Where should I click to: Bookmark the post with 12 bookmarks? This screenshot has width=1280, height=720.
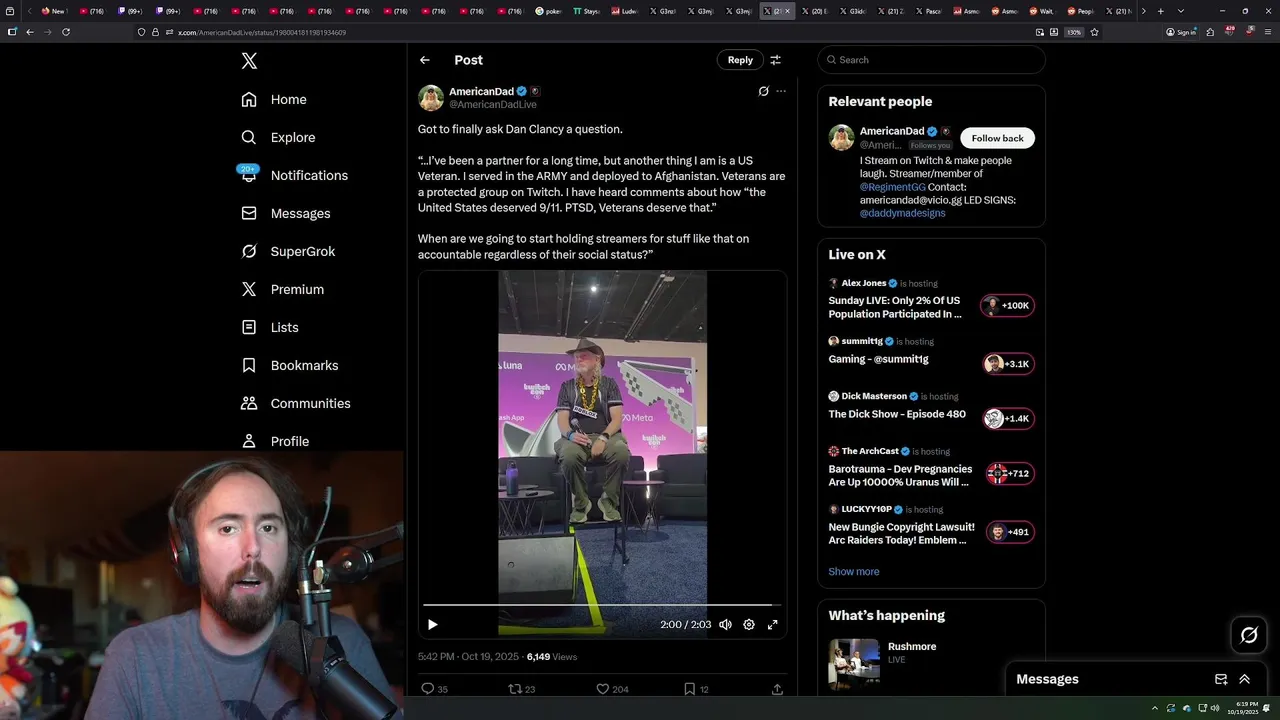(696, 689)
